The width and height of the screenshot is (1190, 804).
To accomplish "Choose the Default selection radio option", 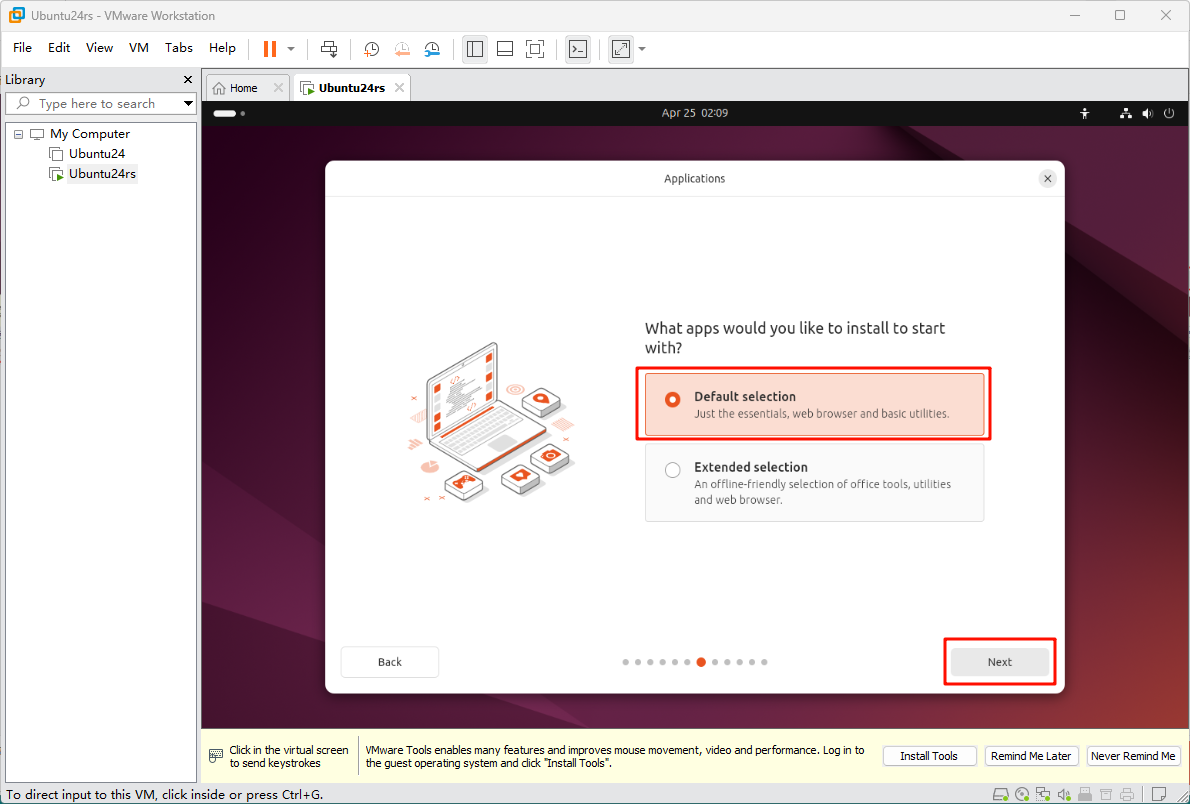I will pyautogui.click(x=814, y=405).
